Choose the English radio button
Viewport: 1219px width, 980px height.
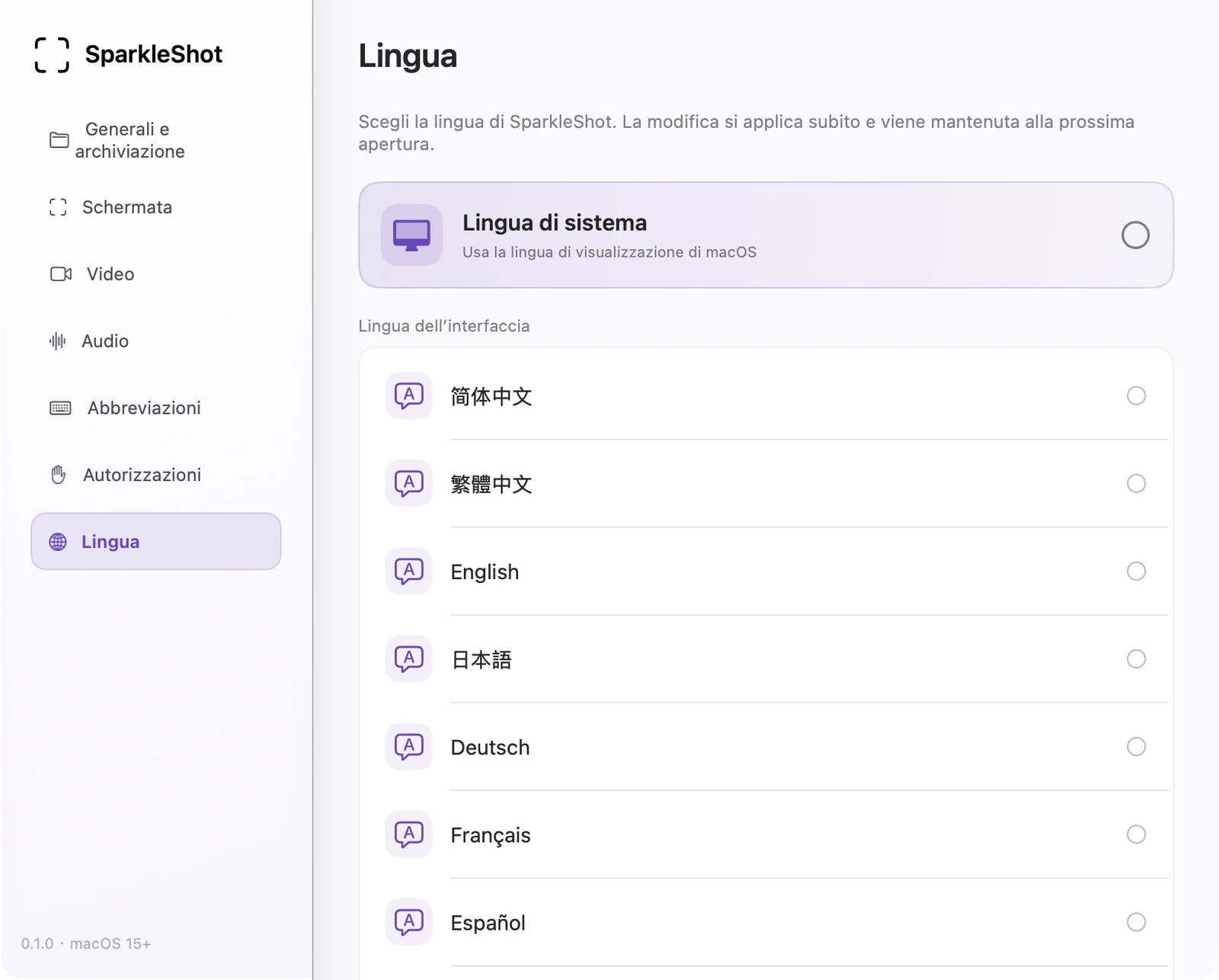click(1136, 571)
